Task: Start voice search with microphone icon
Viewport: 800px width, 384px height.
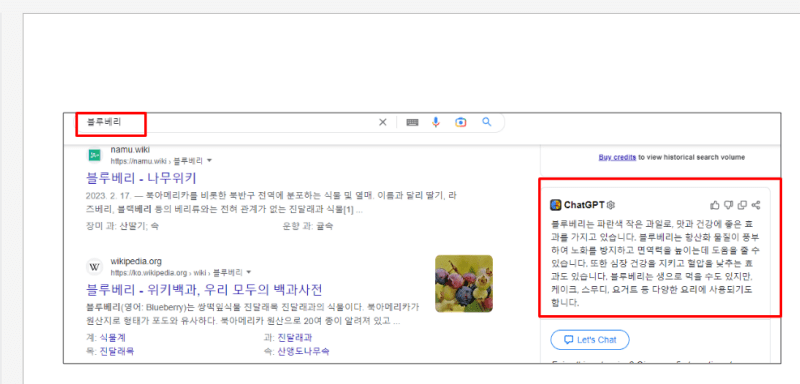Action: click(x=436, y=122)
